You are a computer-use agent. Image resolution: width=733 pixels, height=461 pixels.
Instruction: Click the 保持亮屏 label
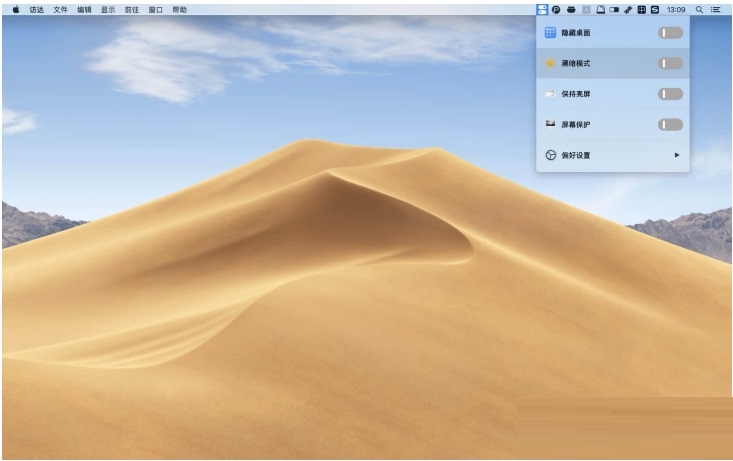[x=575, y=94]
